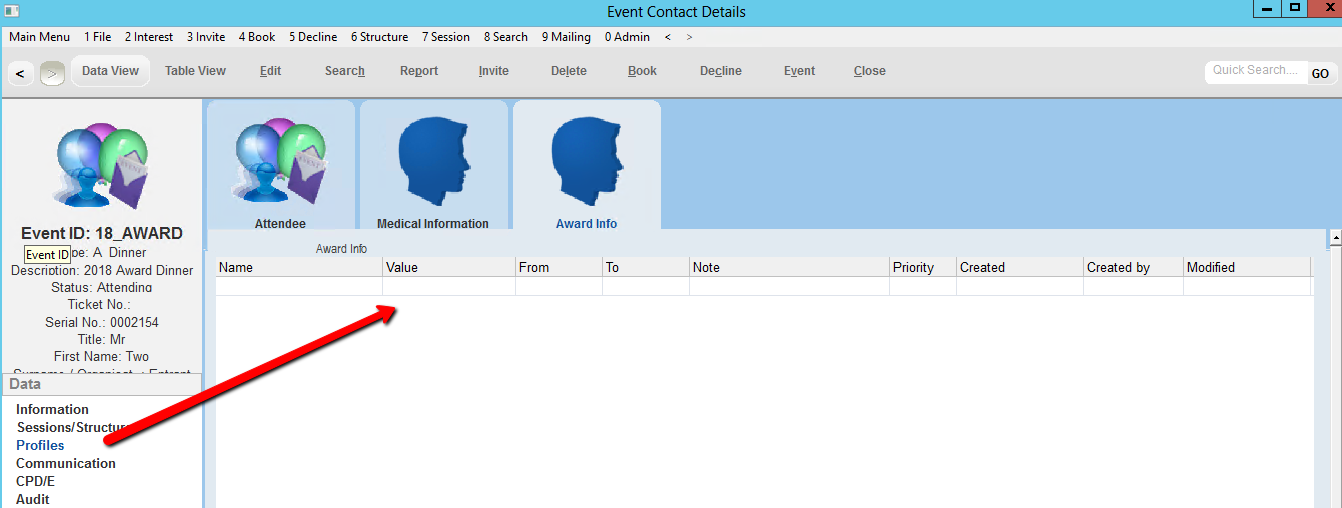Select the Medical Information head icon
1342x508 pixels.
click(432, 158)
